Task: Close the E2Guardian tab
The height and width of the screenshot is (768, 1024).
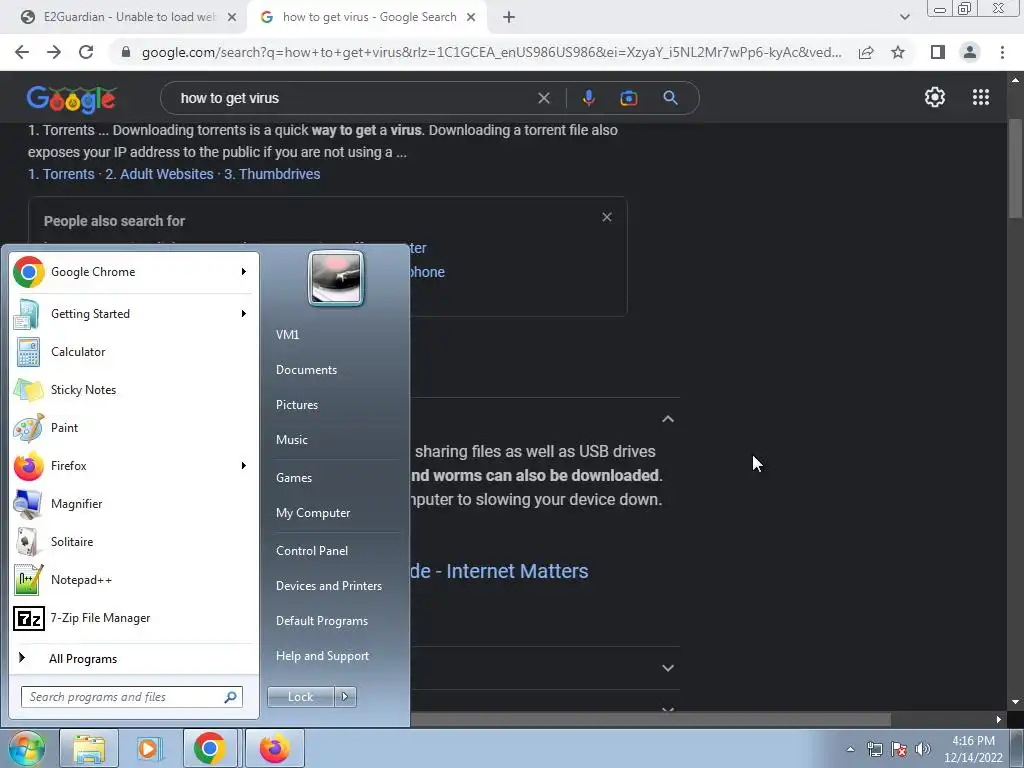Action: 232,18
